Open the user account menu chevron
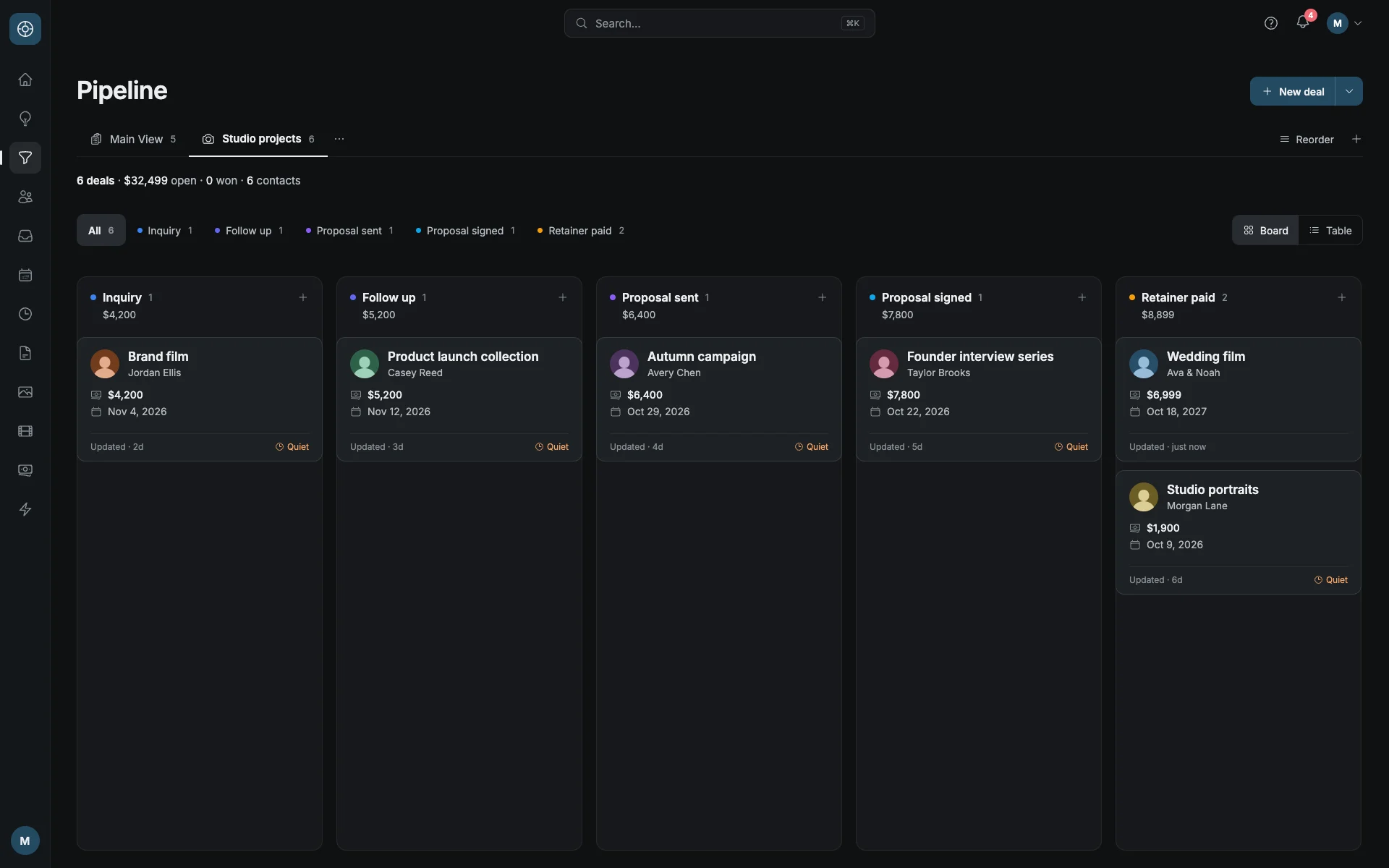The height and width of the screenshot is (868, 1389). coord(1358,23)
